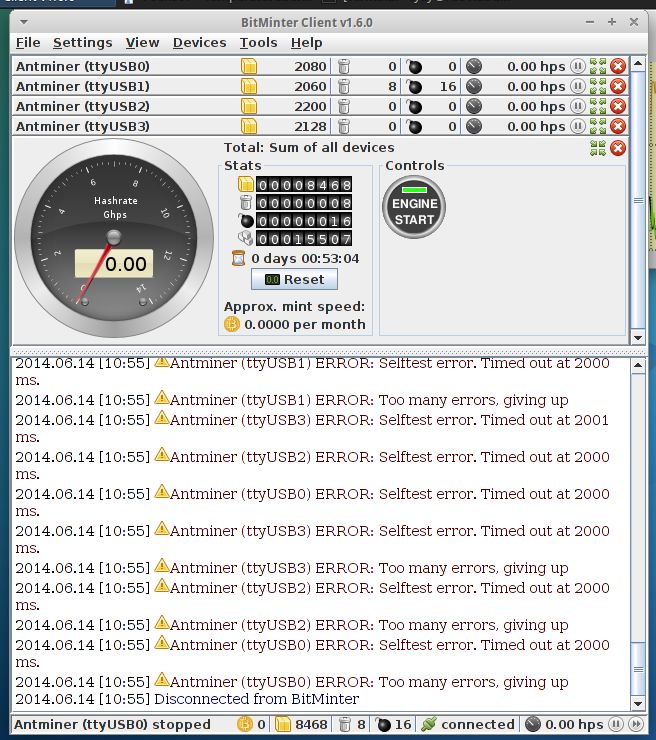Open the window menu arrow in title bar
Viewport: 656px width, 740px height.
pos(24,22)
